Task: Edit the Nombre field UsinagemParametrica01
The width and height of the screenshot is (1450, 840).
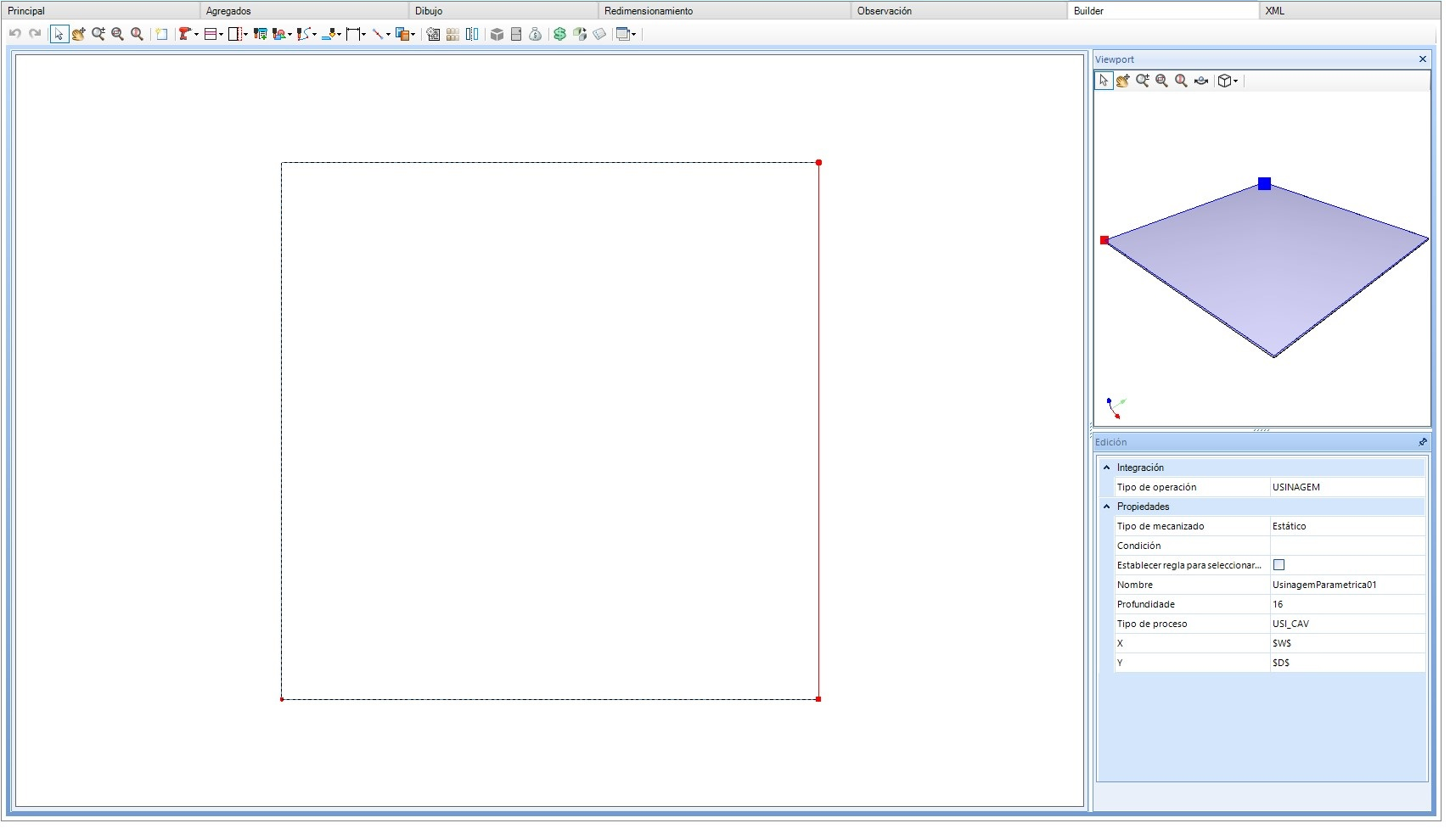Action: click(1347, 585)
